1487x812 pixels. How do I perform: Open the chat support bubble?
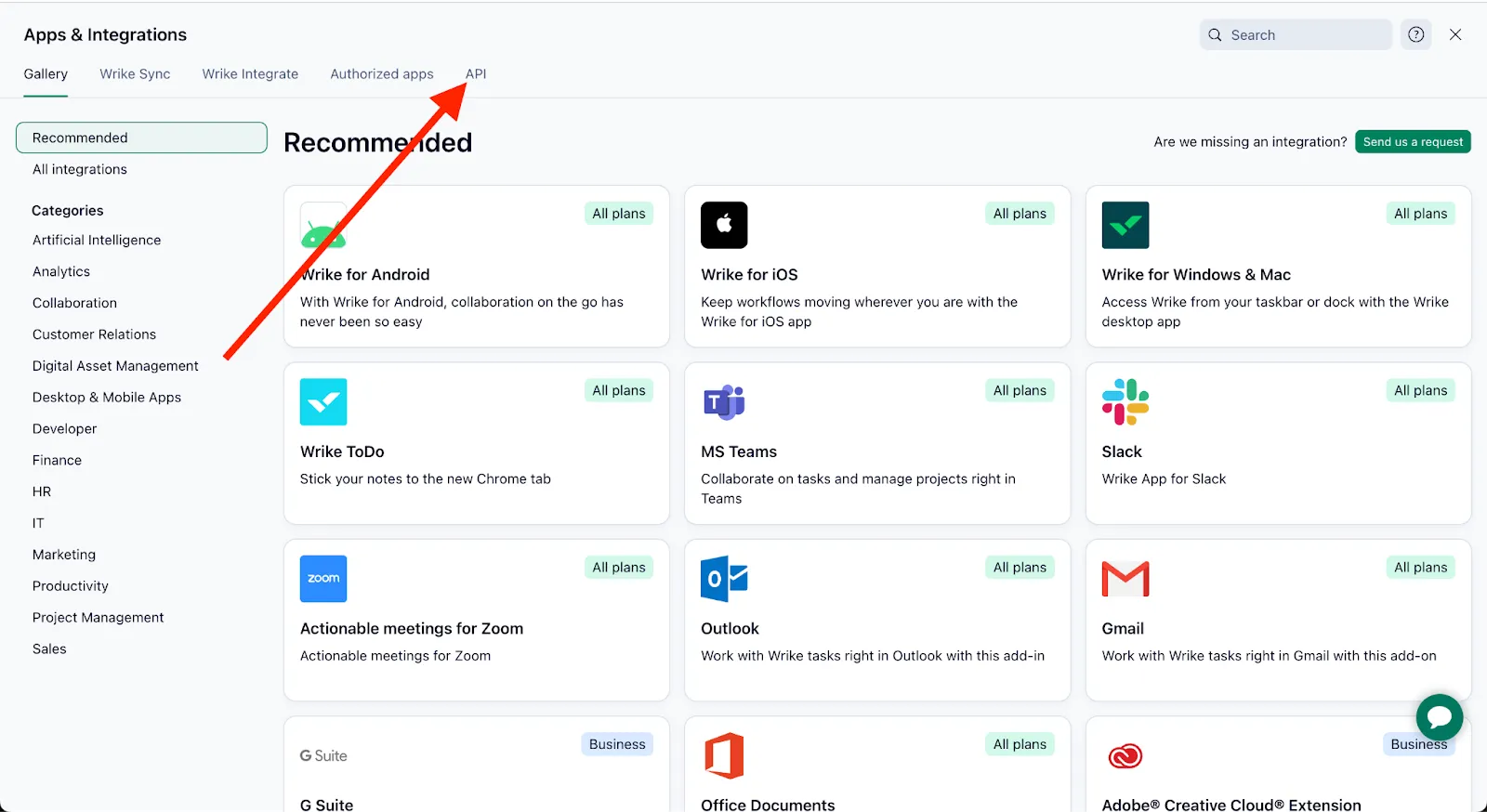coord(1440,717)
